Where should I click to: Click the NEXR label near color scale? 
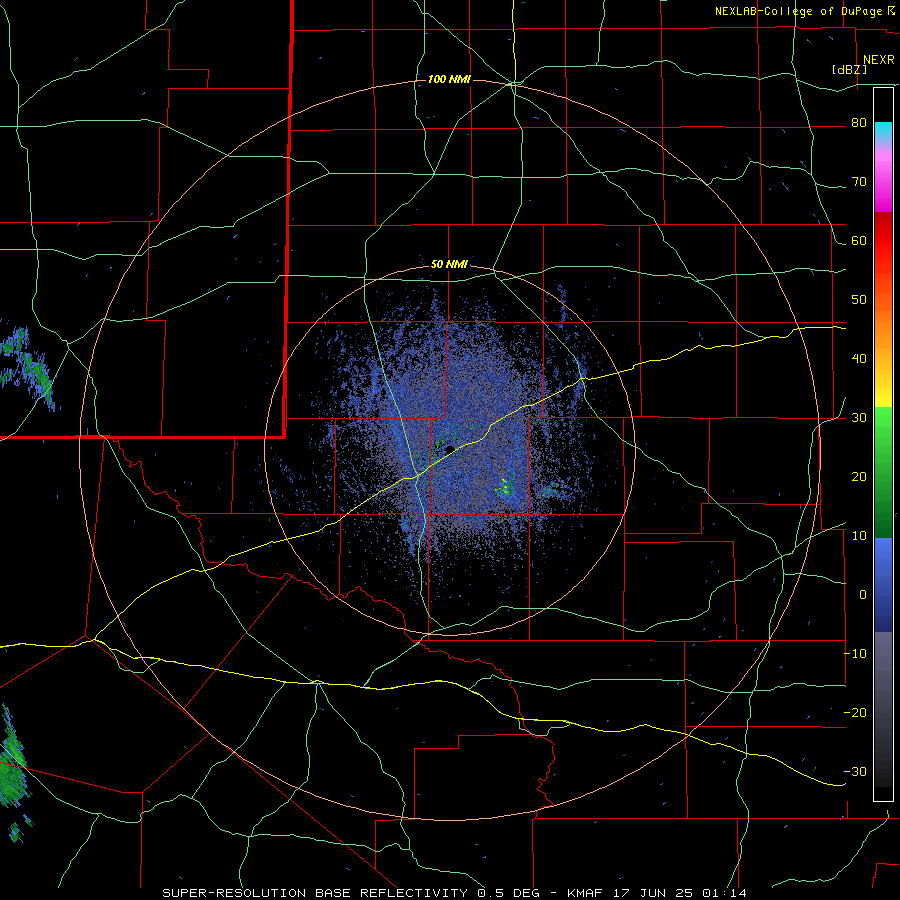(x=878, y=60)
